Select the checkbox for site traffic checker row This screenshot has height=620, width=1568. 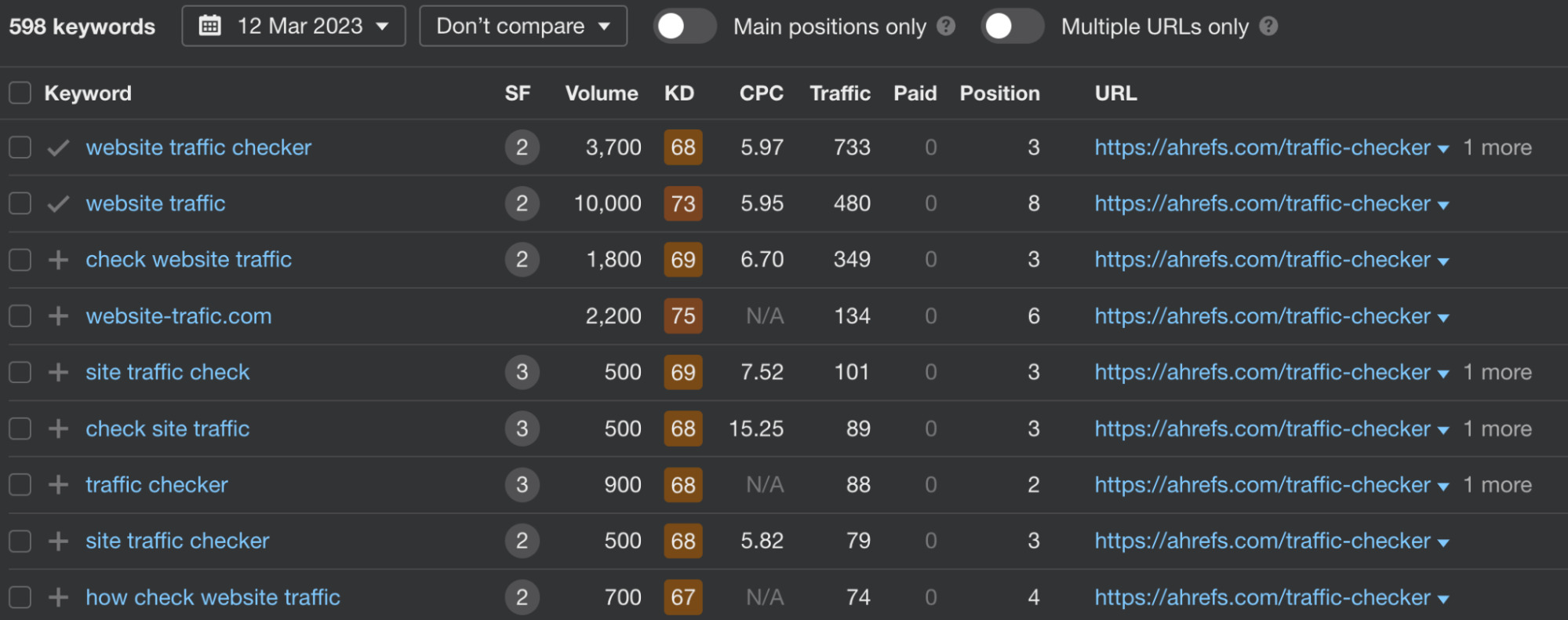[x=20, y=541]
